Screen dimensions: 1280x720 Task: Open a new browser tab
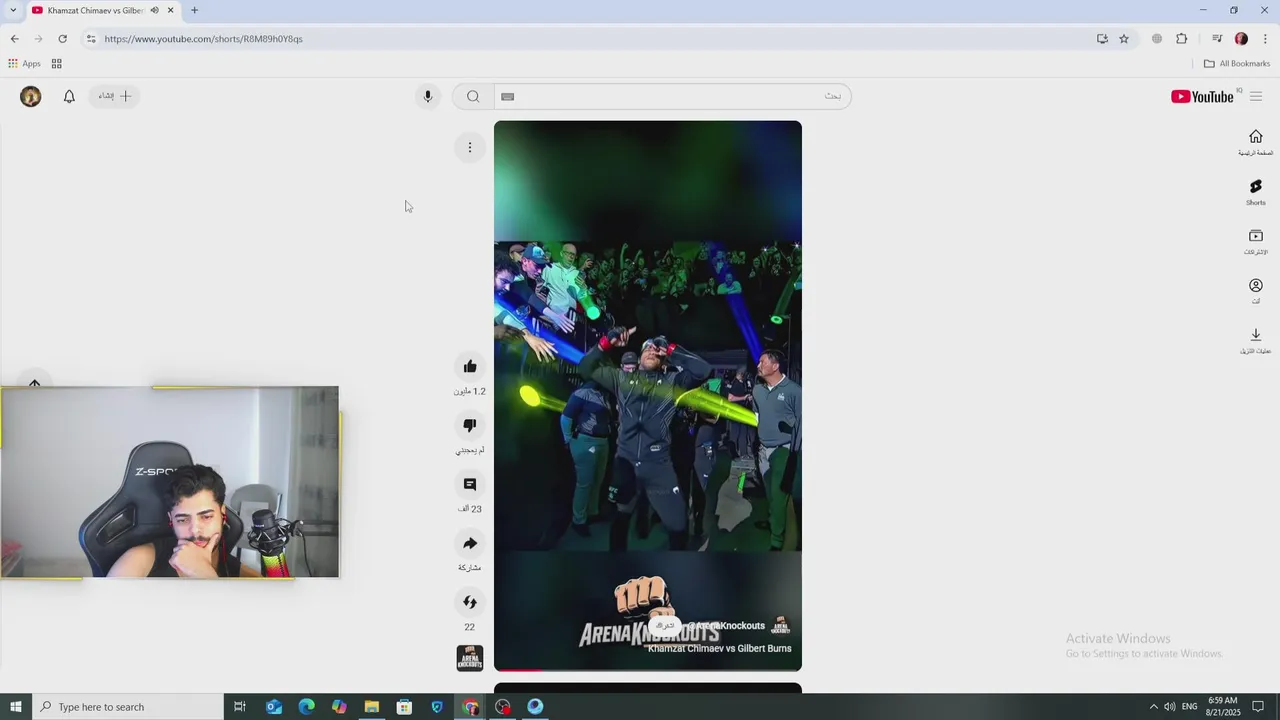click(x=194, y=10)
